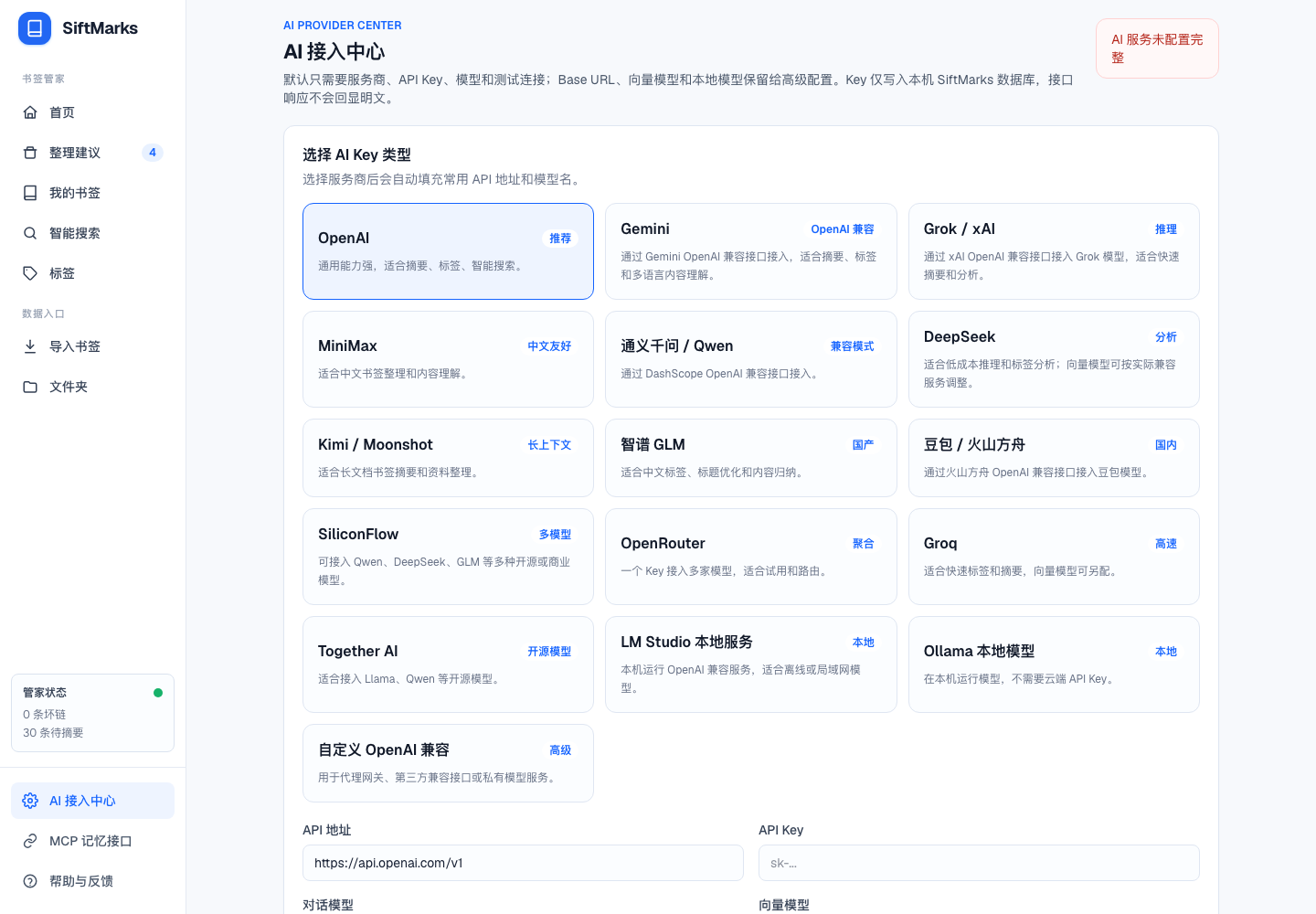Click the green status dot in 管家状态
The height and width of the screenshot is (914, 1316).
[158, 693]
